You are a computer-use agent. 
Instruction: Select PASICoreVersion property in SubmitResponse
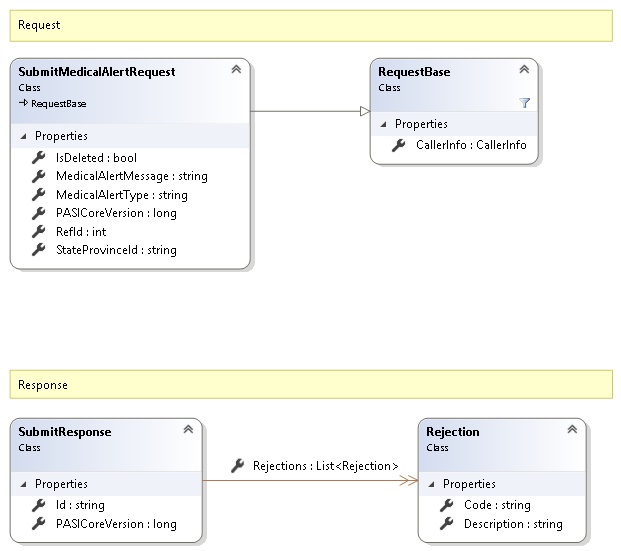(x=116, y=524)
